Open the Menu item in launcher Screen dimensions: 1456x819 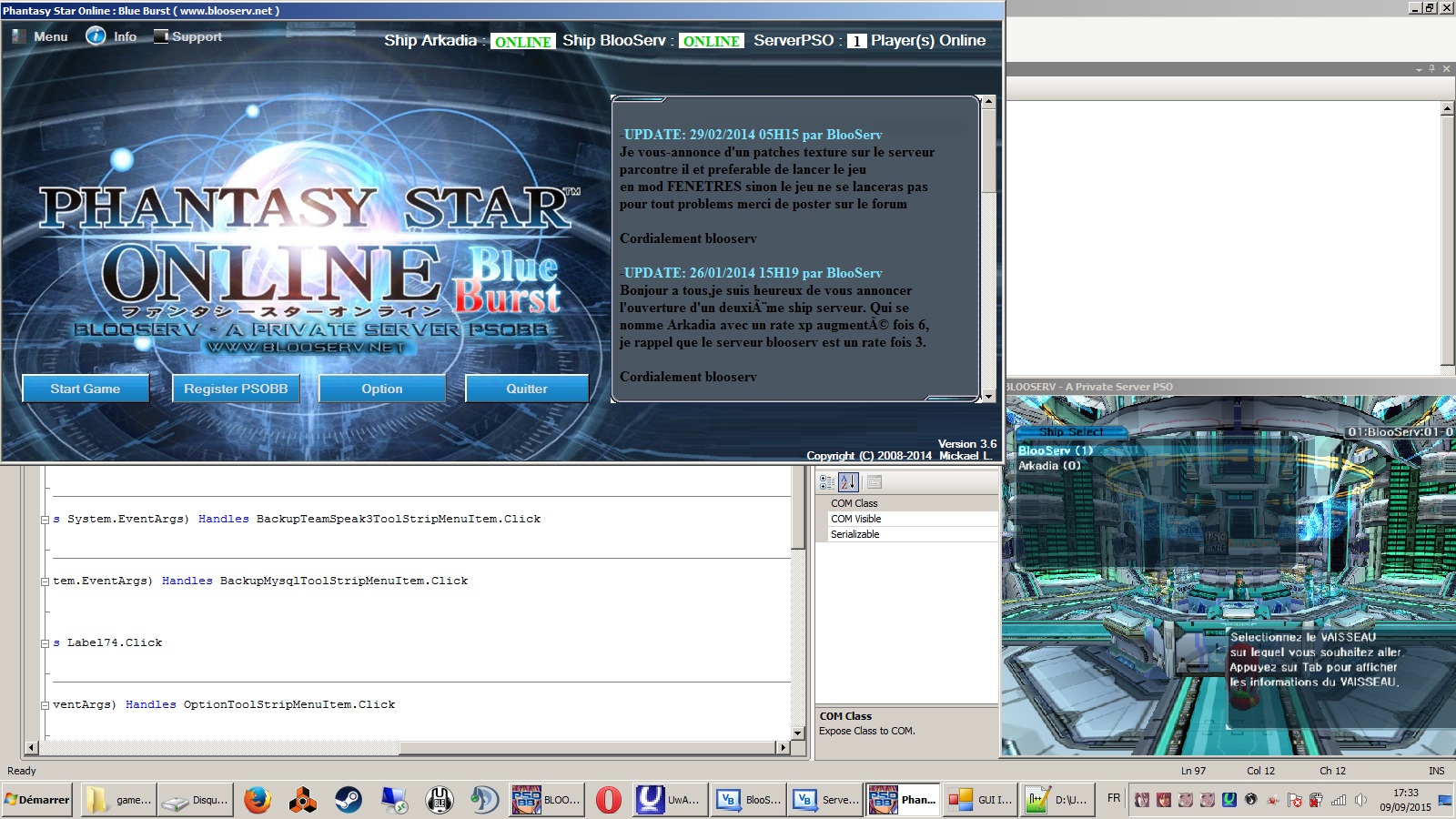pos(50,36)
